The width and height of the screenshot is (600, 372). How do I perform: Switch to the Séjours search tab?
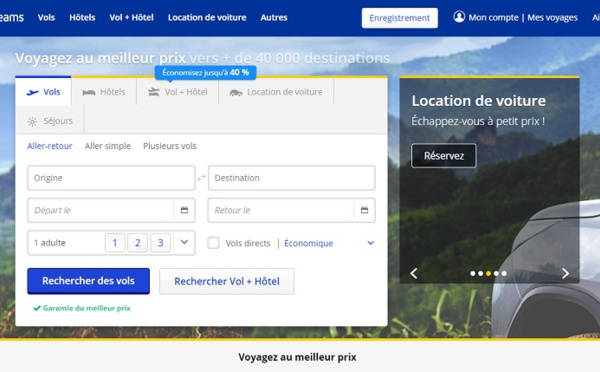coord(50,121)
